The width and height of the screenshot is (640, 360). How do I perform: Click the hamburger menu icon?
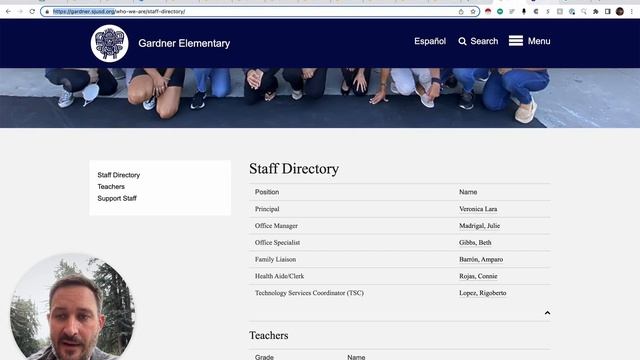[516, 41]
